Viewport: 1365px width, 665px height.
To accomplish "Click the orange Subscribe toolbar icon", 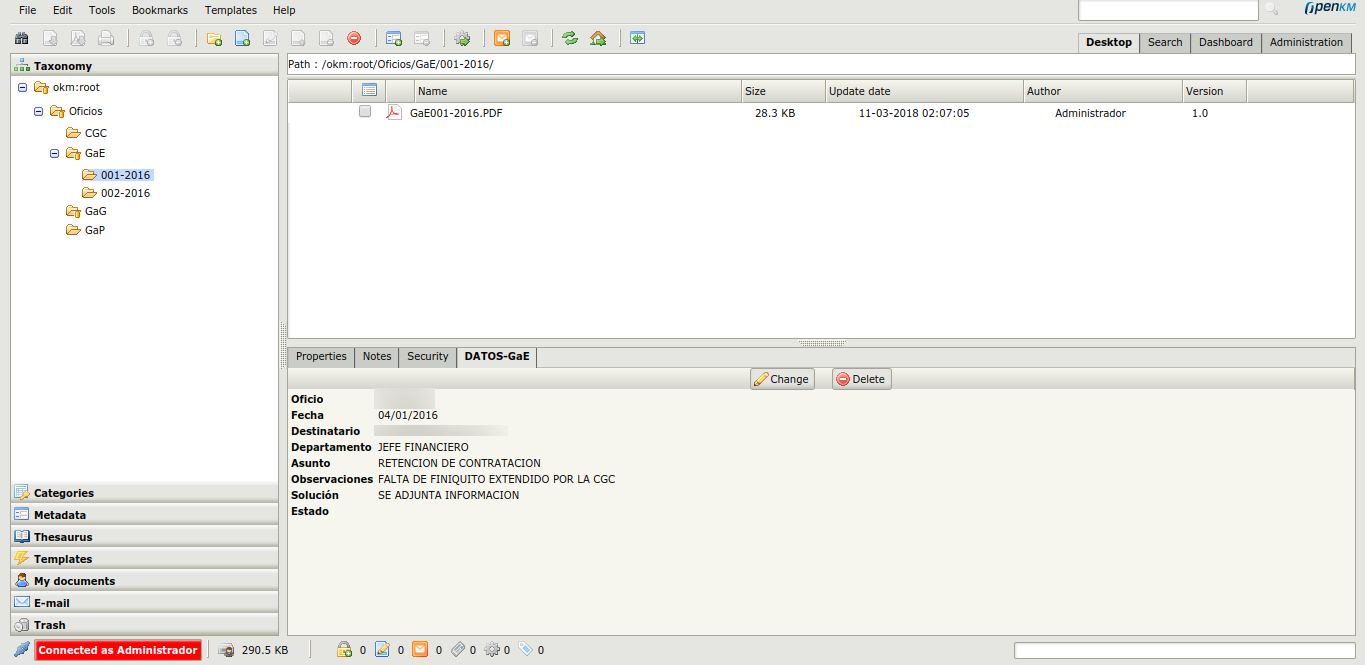I will pos(502,37).
